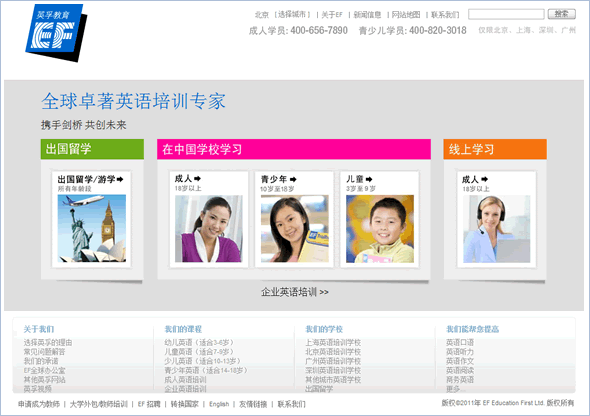
Task: Click the green 出国留学 header
Action: click(92, 149)
